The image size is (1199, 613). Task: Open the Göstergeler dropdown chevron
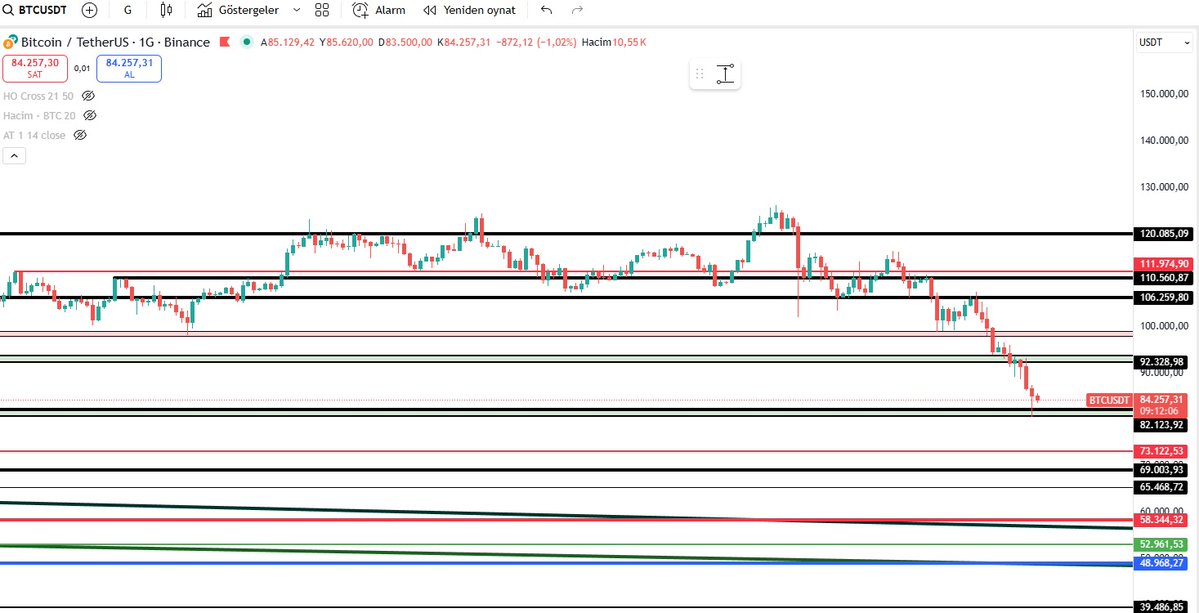click(x=295, y=10)
